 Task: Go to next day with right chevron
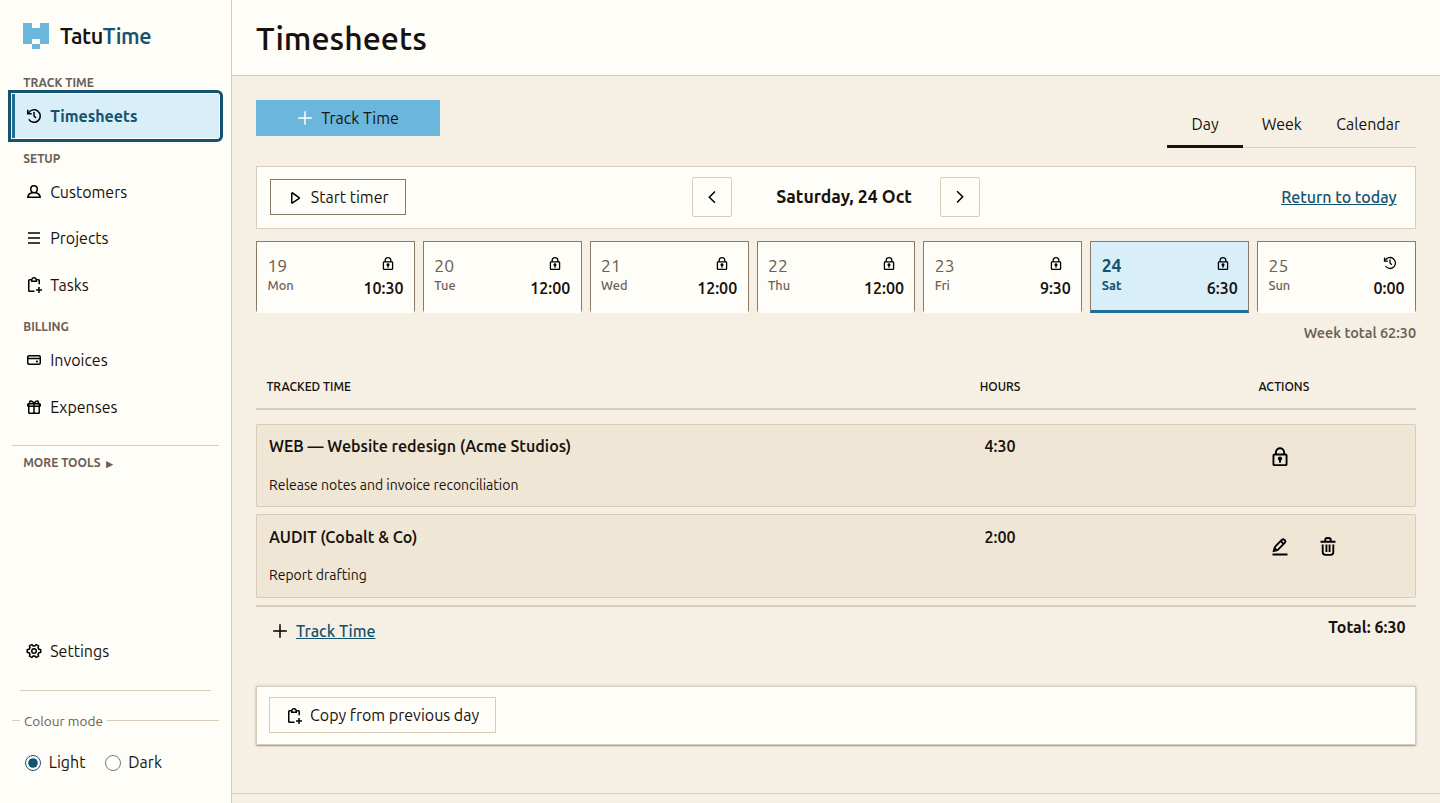960,197
